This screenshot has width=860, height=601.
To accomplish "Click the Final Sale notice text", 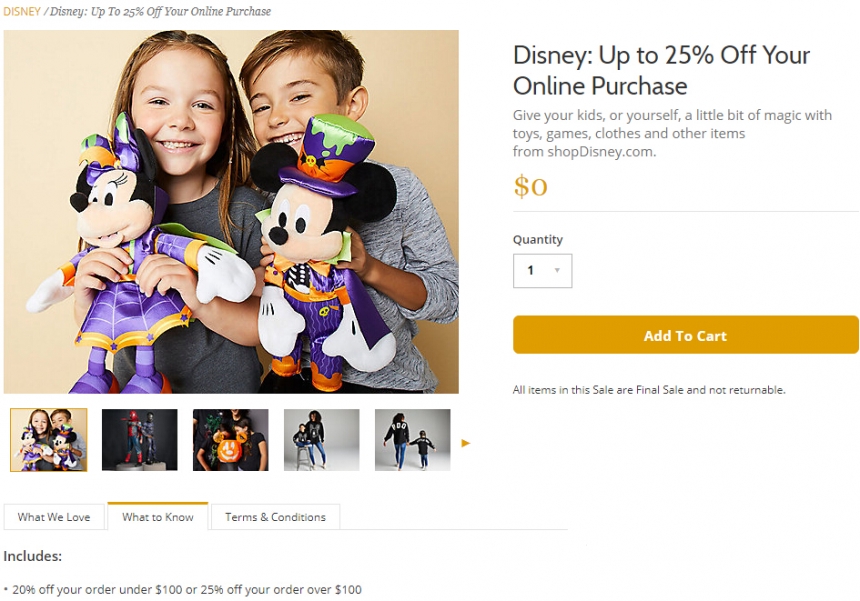I will tap(648, 390).
